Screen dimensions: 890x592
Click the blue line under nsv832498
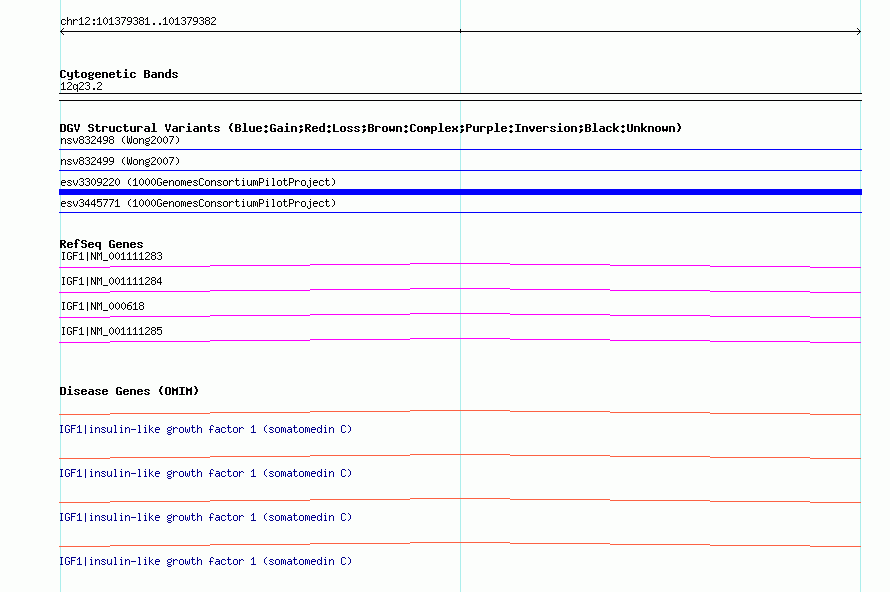click(x=460, y=150)
